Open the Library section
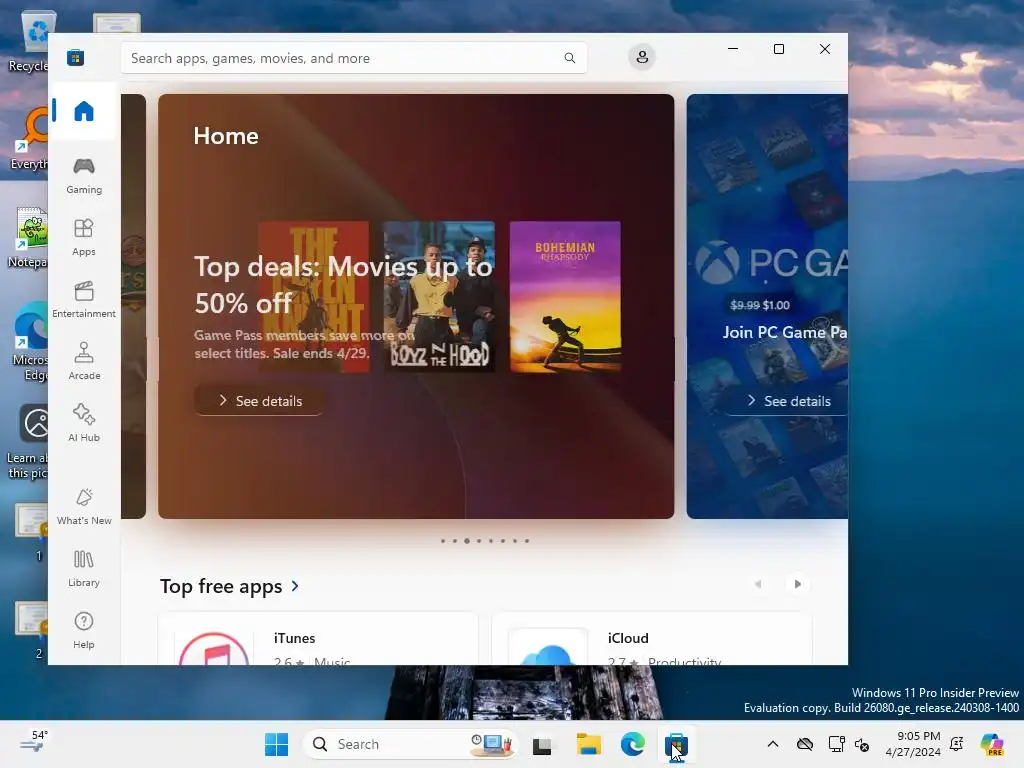The height and width of the screenshot is (768, 1024). 84,569
